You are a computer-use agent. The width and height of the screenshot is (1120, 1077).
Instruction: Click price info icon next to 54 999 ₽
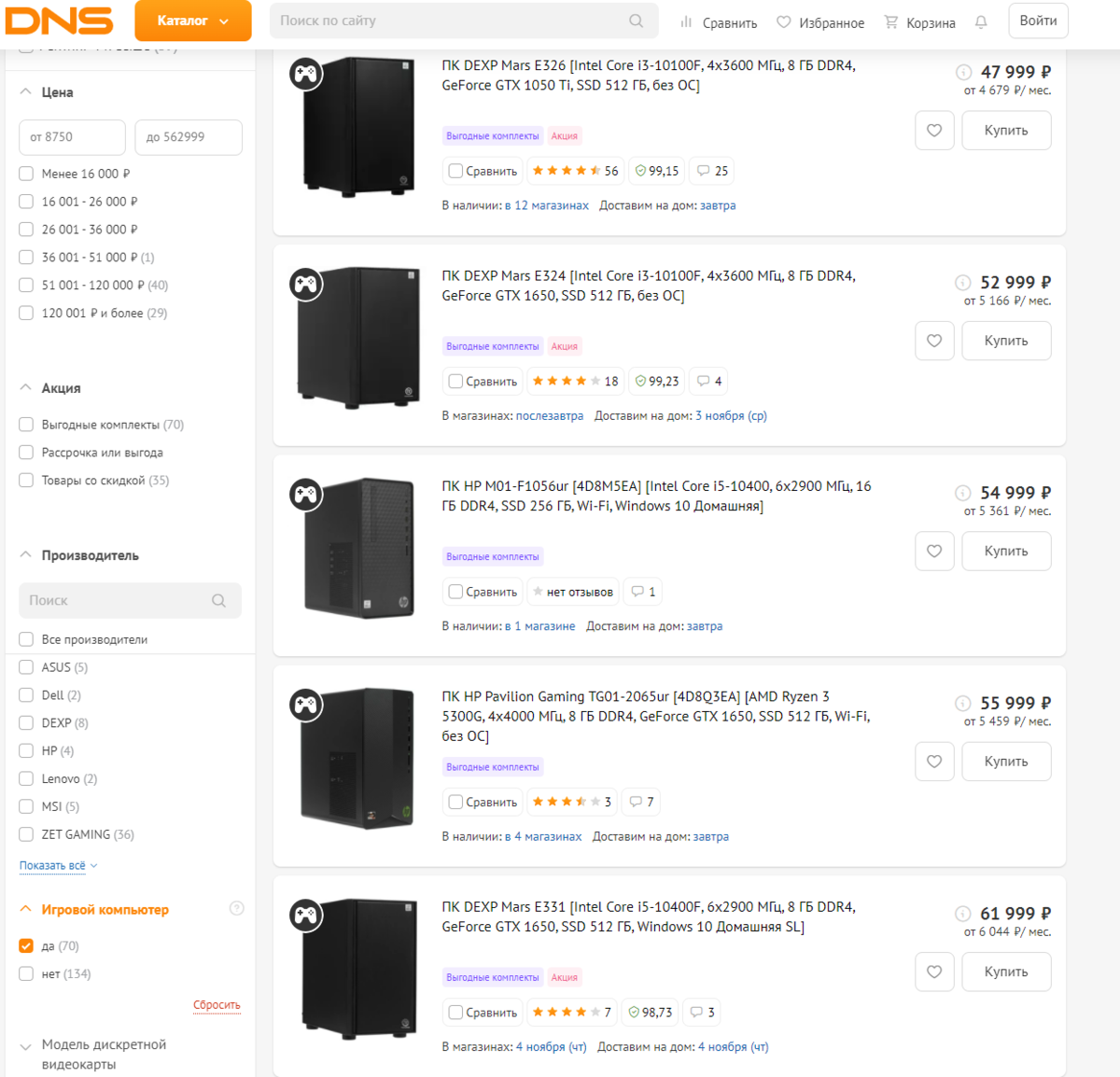coord(963,493)
